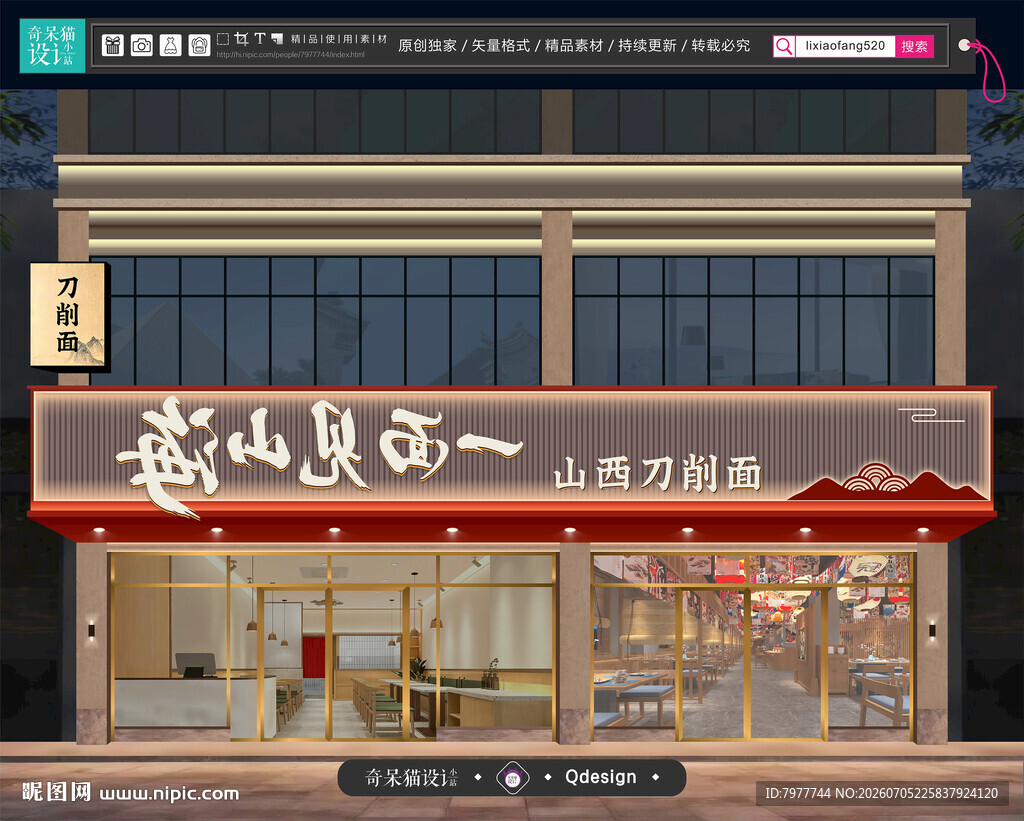
Task: Click the lixiaofang520 search field
Action: tap(845, 46)
